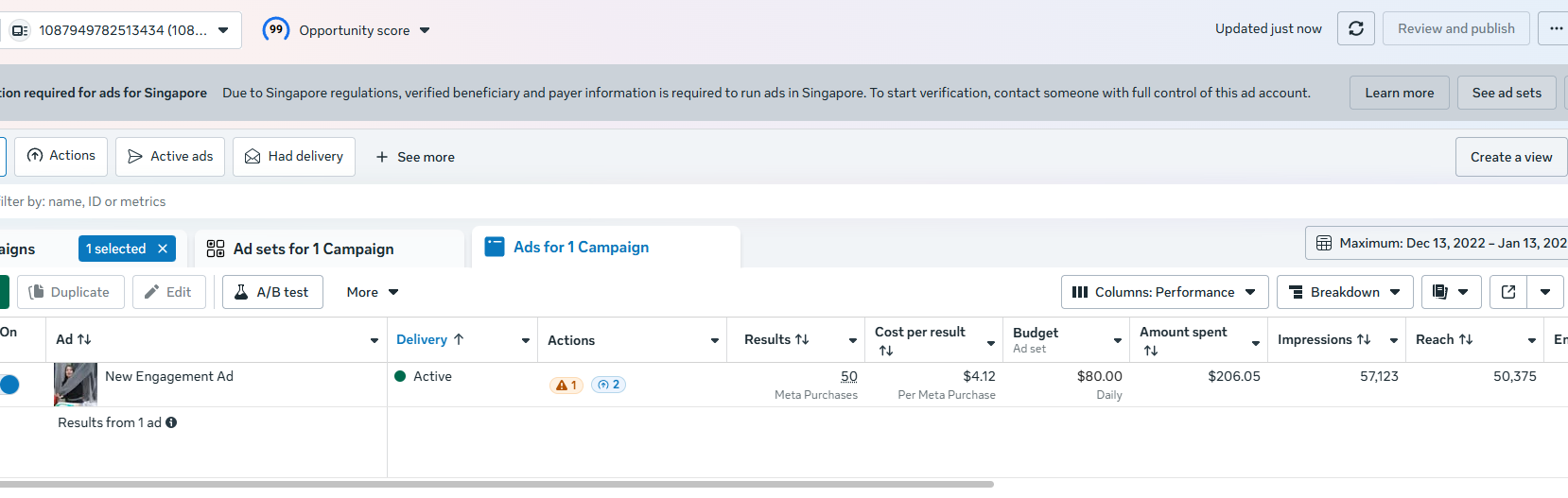
Task: Click Learn more in Singapore banner
Action: (1399, 93)
